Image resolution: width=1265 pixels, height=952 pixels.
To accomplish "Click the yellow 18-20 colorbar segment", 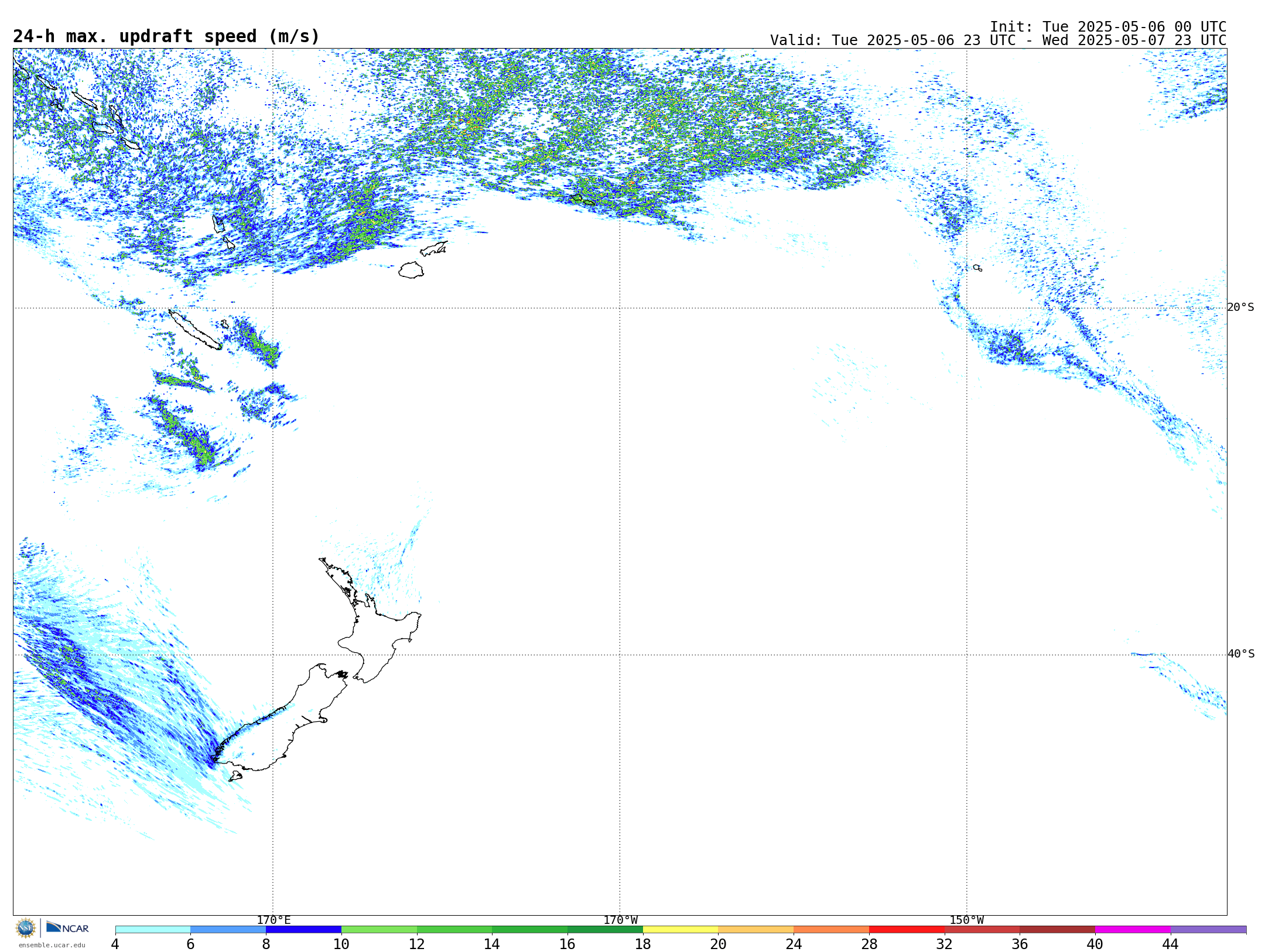I will 681,930.
